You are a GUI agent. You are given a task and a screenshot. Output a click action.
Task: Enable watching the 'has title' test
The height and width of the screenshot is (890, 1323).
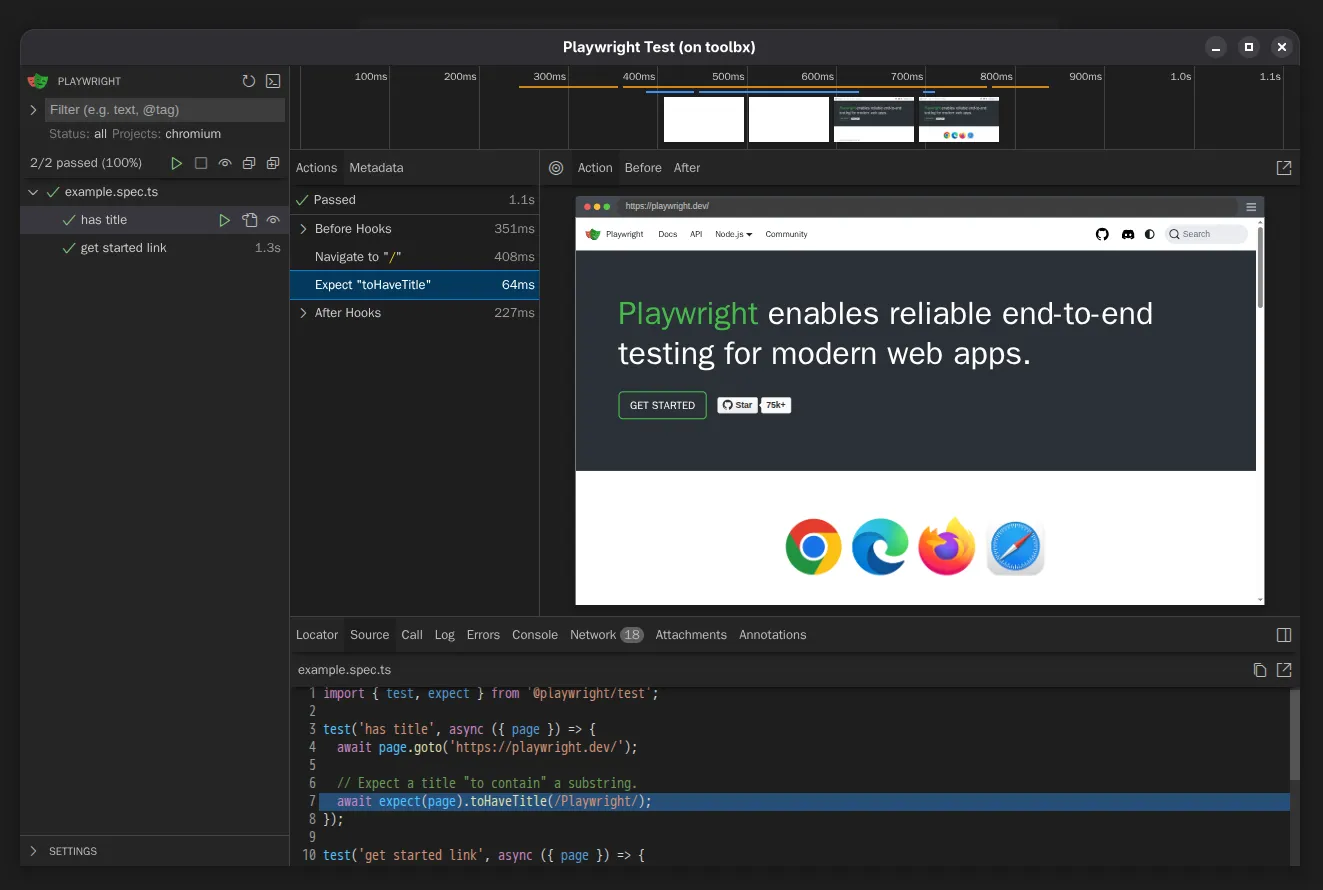(x=272, y=219)
